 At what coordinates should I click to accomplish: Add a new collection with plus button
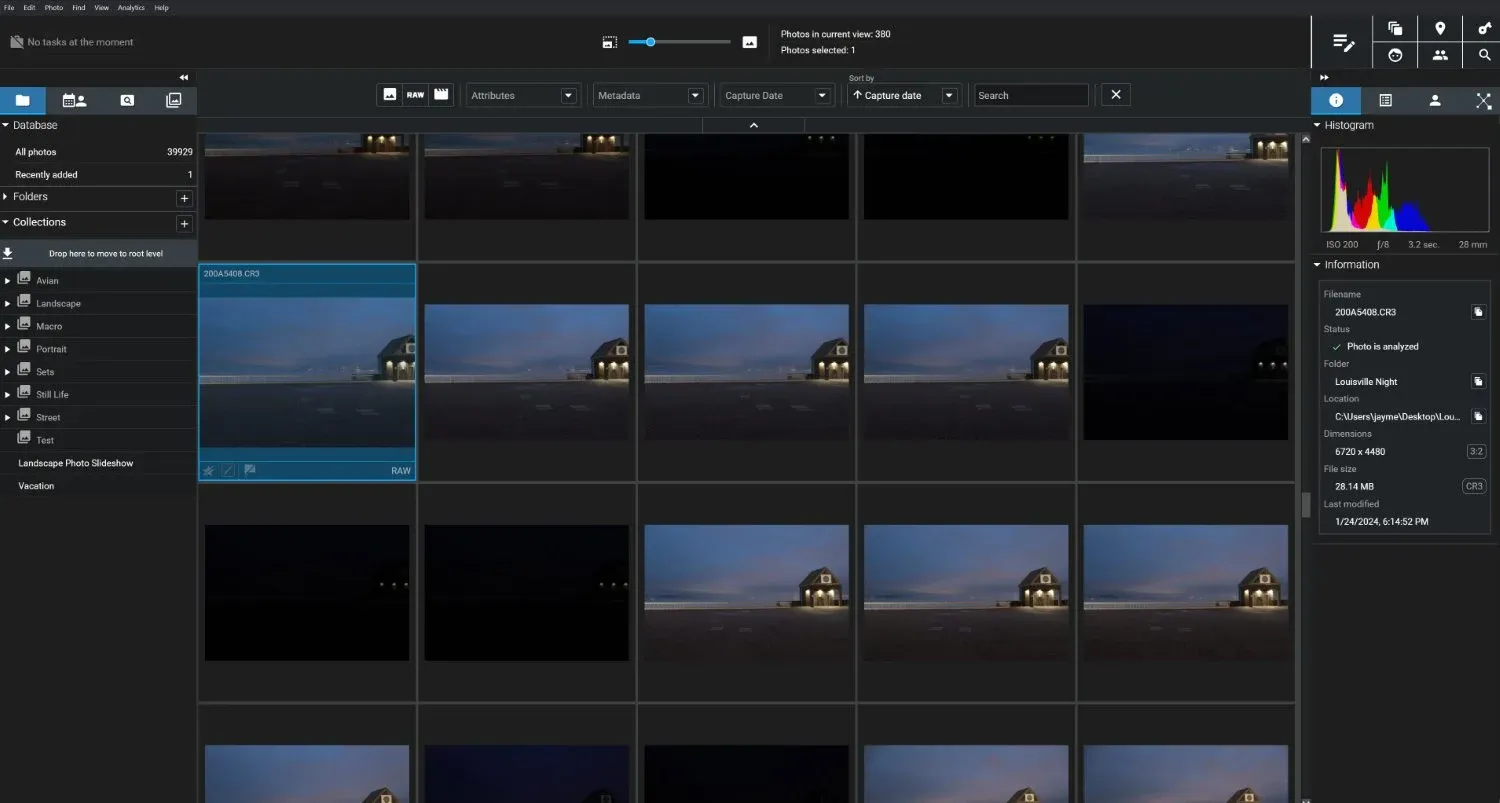pyautogui.click(x=184, y=223)
